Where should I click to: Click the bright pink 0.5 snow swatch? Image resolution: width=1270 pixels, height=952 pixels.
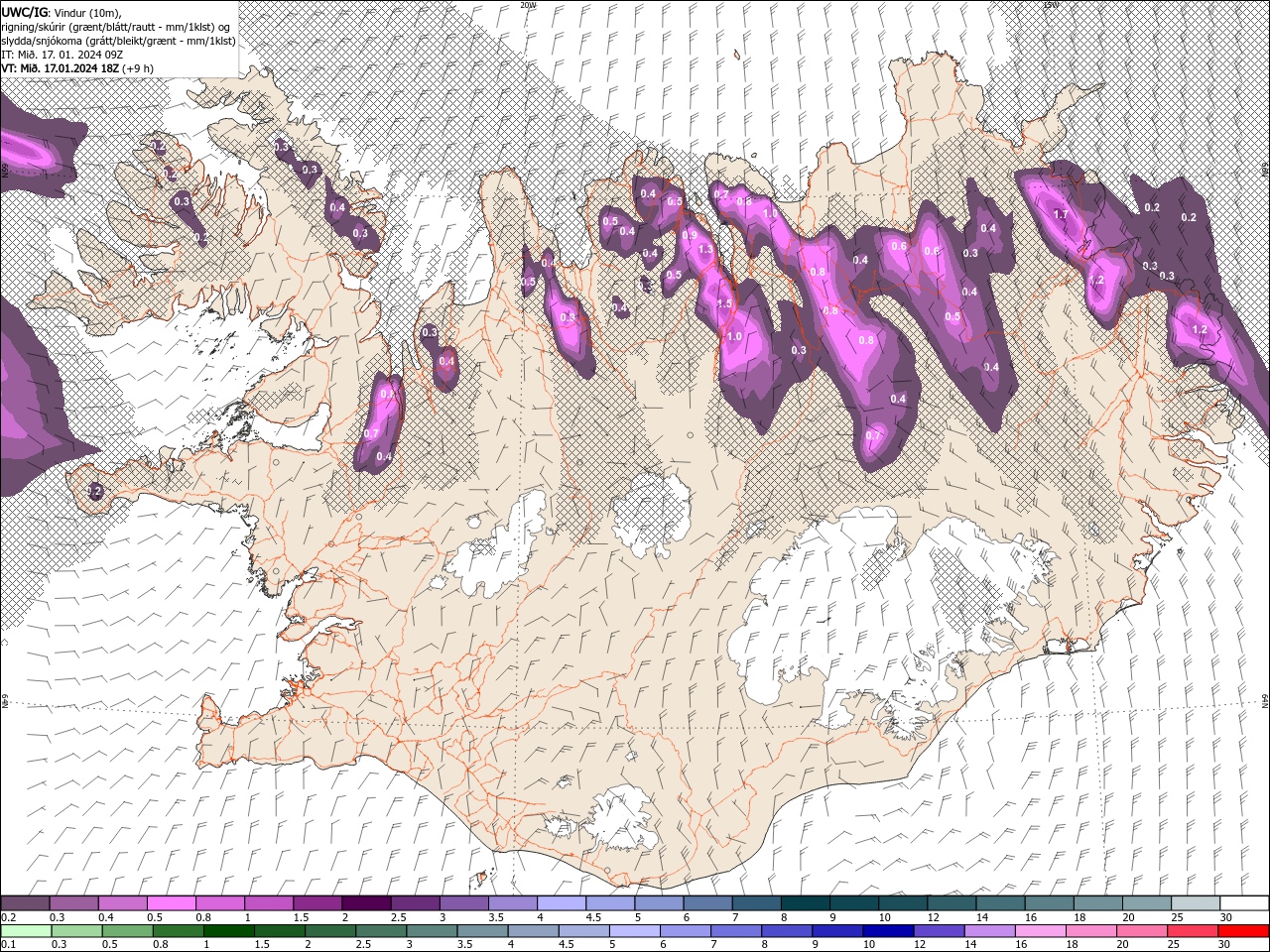171,903
